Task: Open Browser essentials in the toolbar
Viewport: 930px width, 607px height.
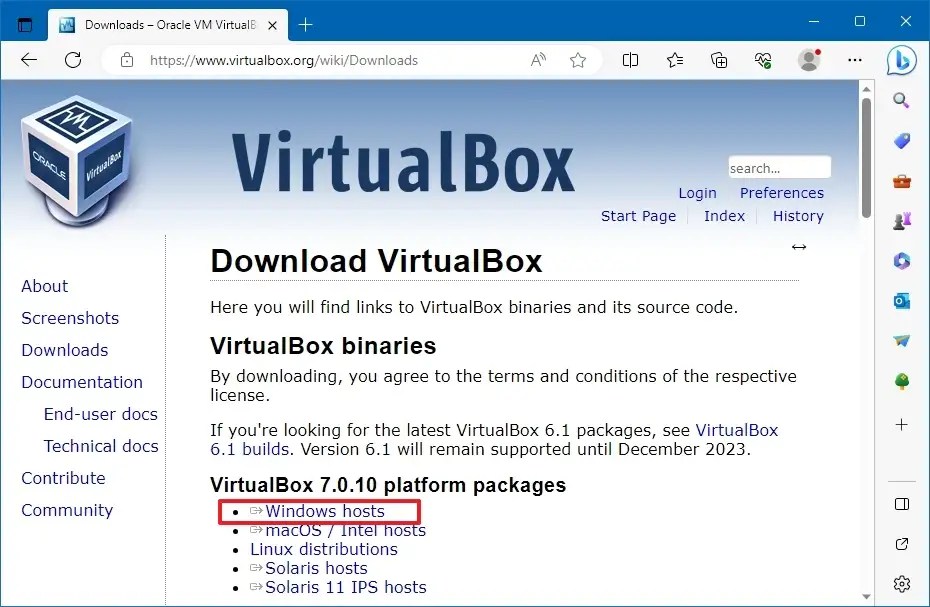Action: click(763, 60)
